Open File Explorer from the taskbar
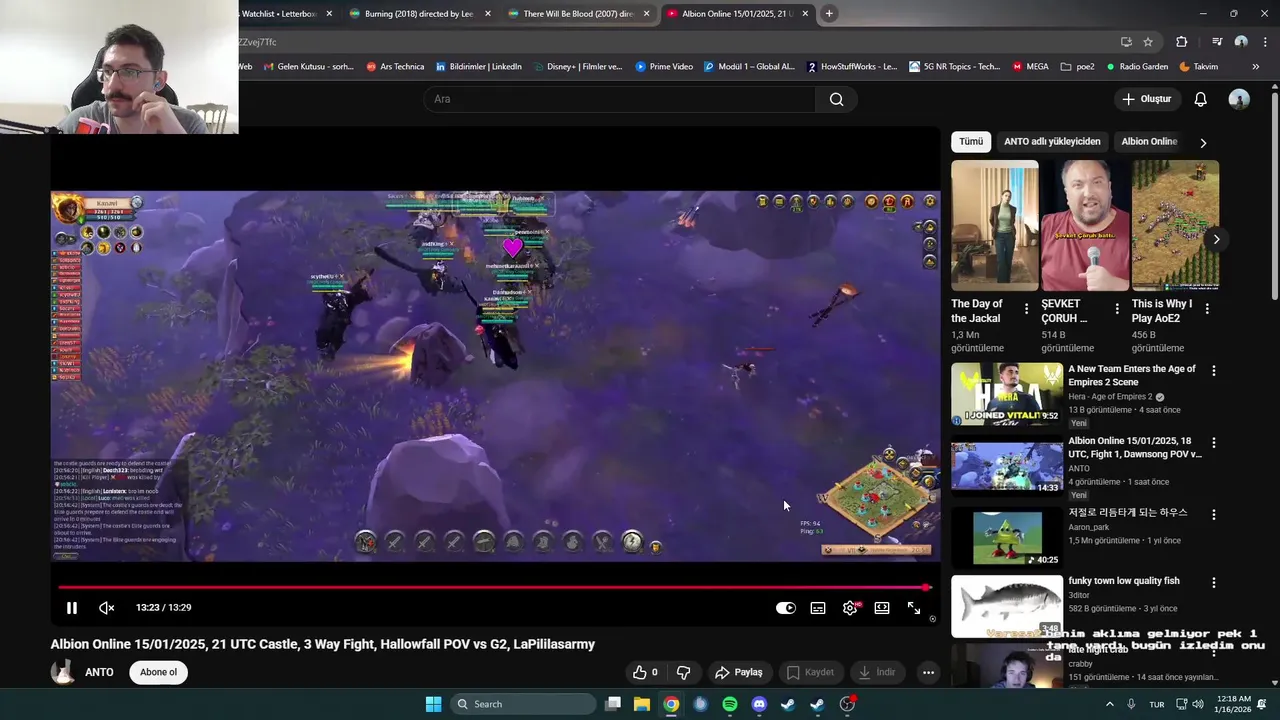The image size is (1280, 720). pyautogui.click(x=642, y=704)
